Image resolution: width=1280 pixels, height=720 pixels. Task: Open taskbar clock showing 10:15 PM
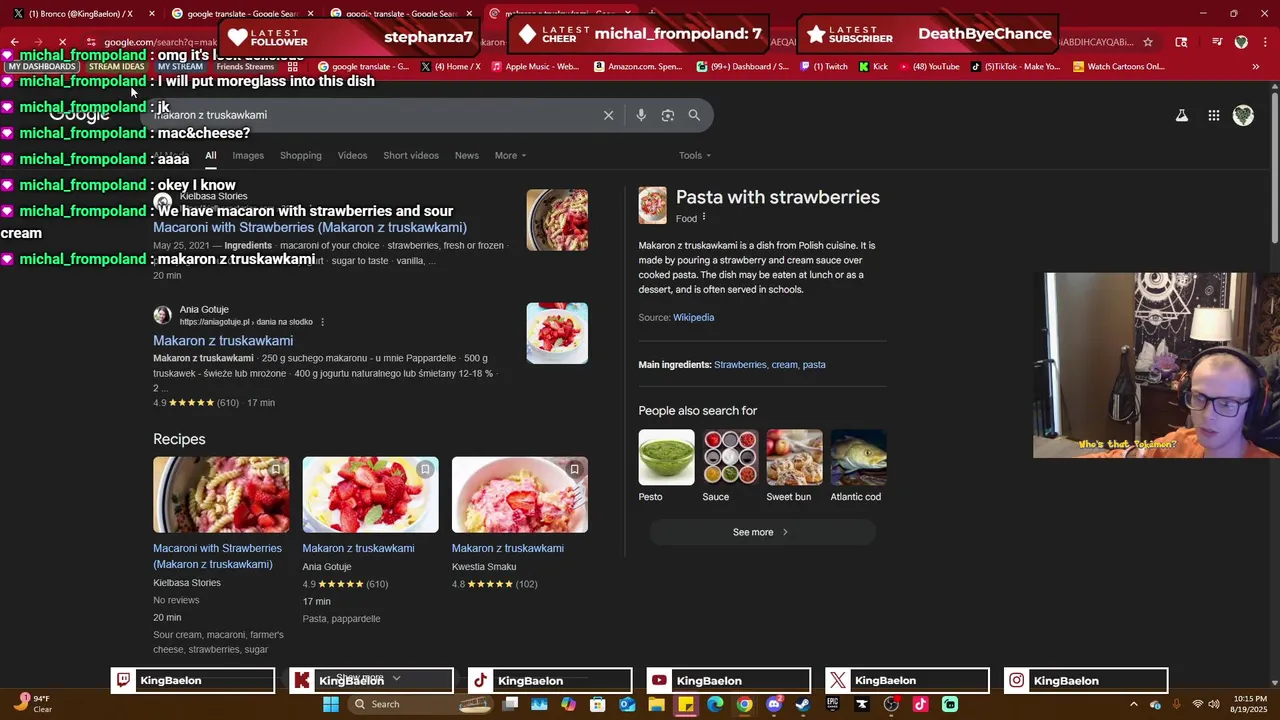[x=1250, y=704]
